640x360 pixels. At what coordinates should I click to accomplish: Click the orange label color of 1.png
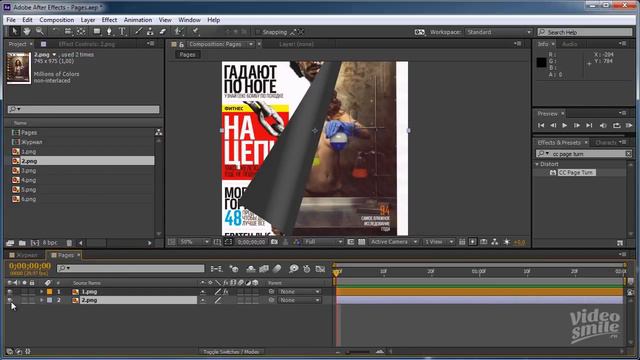pos(49,292)
